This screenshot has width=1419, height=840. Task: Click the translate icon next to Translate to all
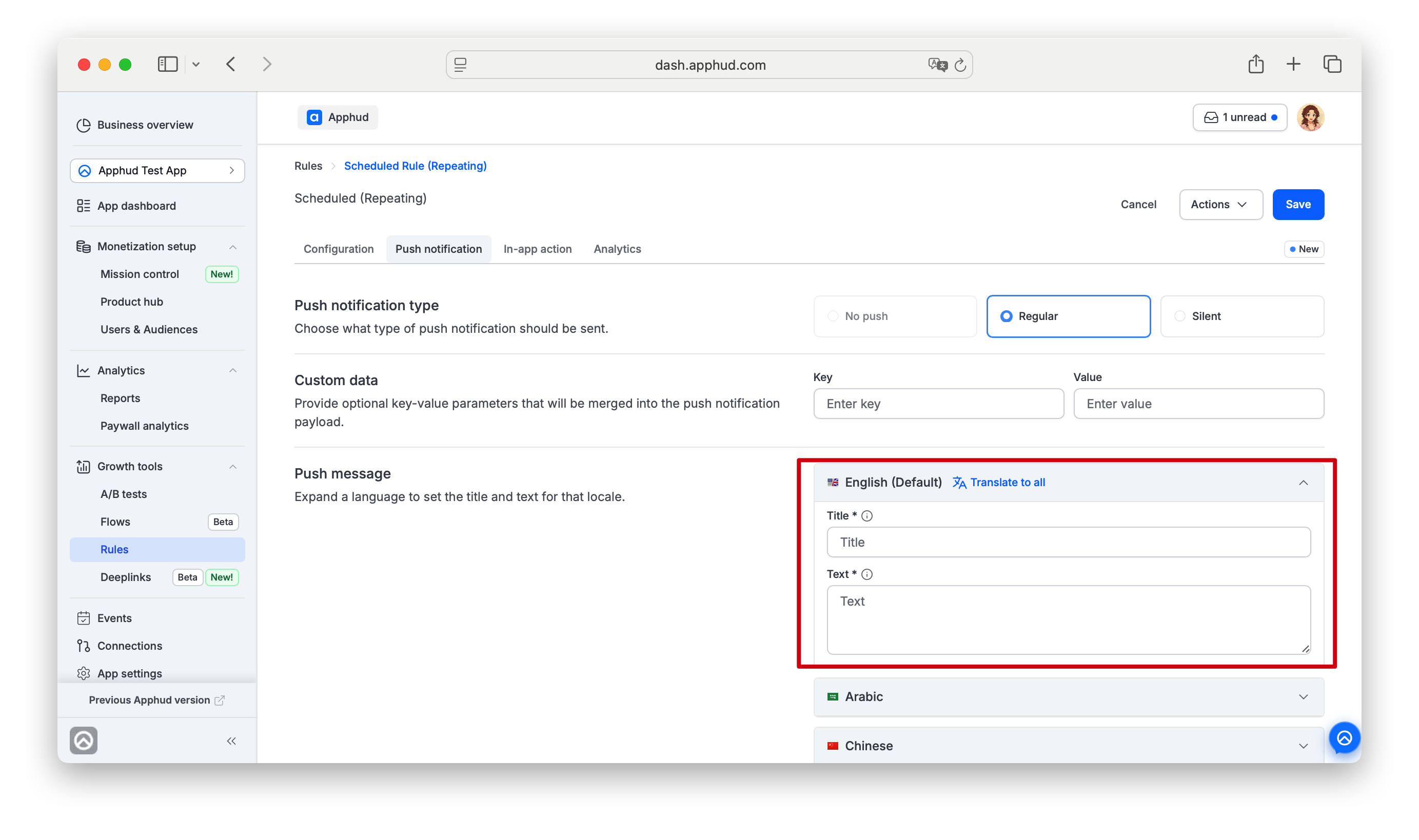pos(959,482)
